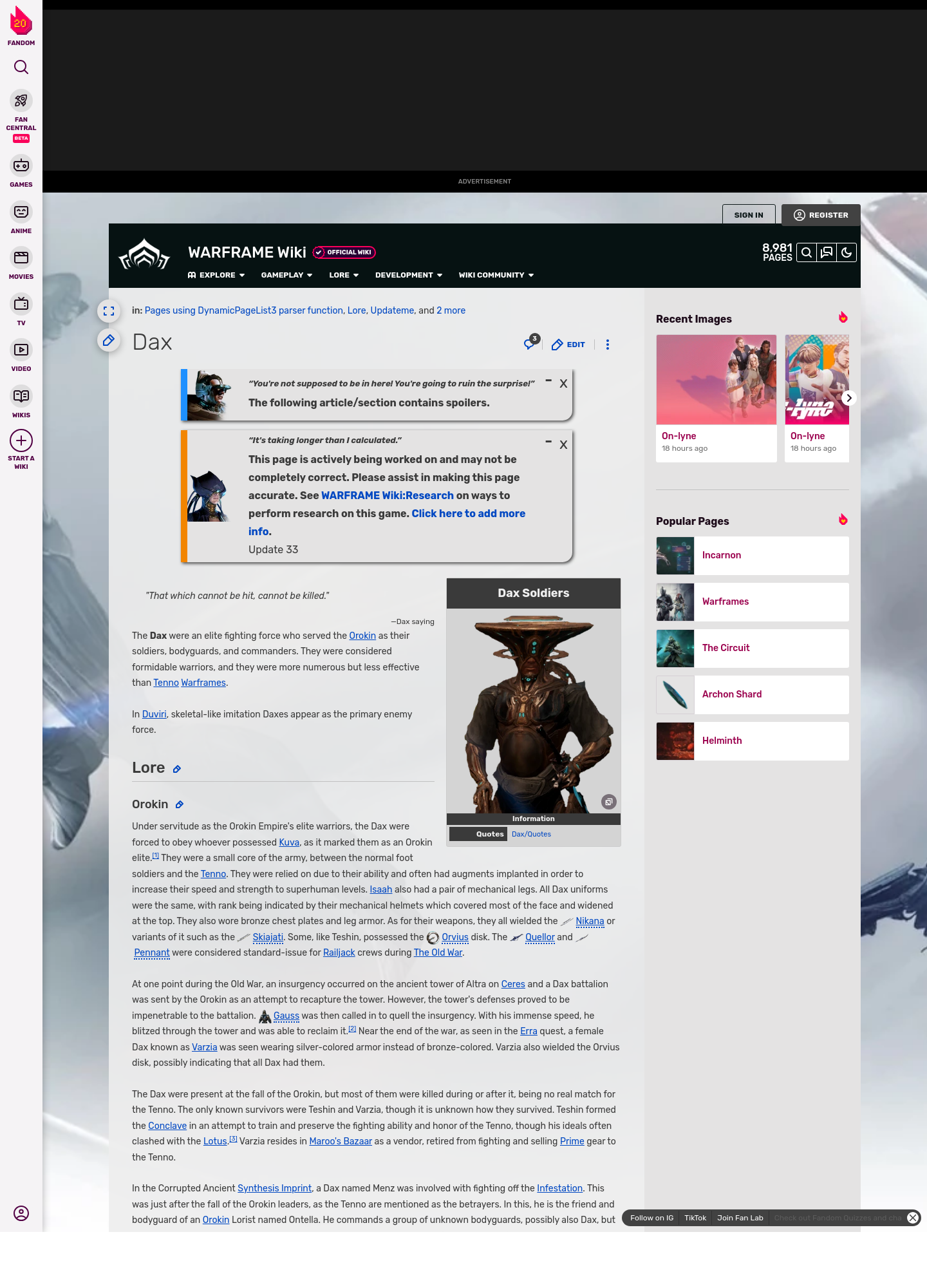The width and height of the screenshot is (927, 1288).
Task: Open Pages using DynamicPageList3 category link
Action: tap(244, 310)
